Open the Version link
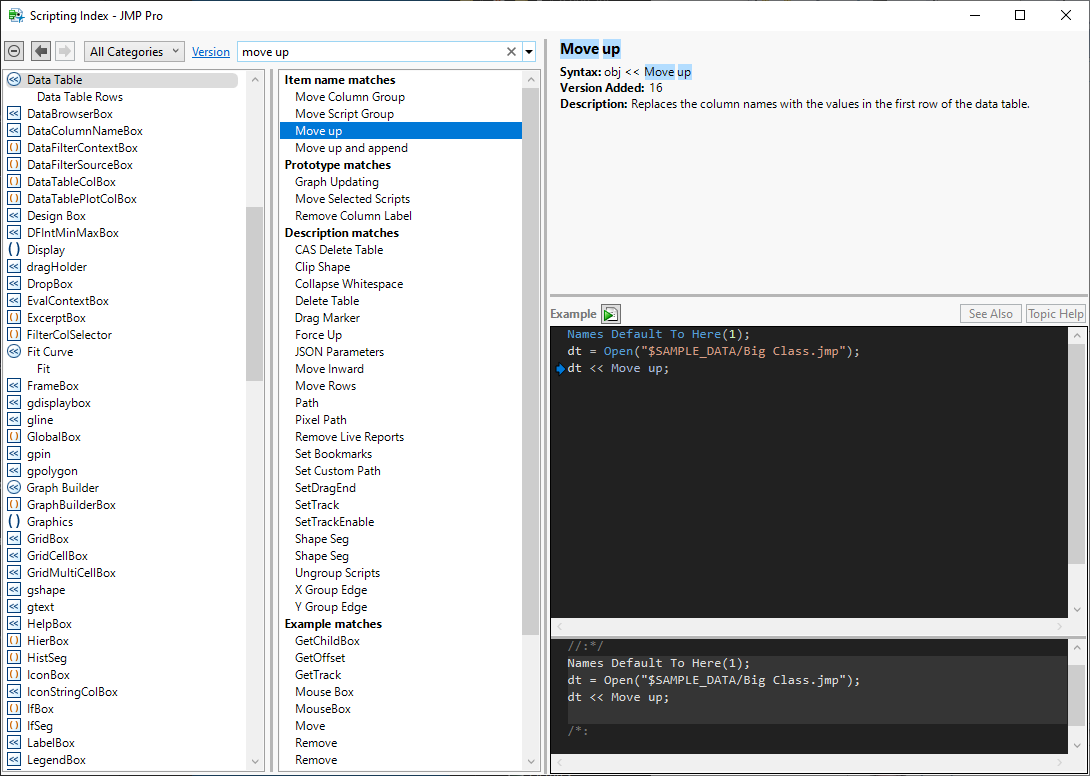This screenshot has height=776, width=1090. point(210,52)
